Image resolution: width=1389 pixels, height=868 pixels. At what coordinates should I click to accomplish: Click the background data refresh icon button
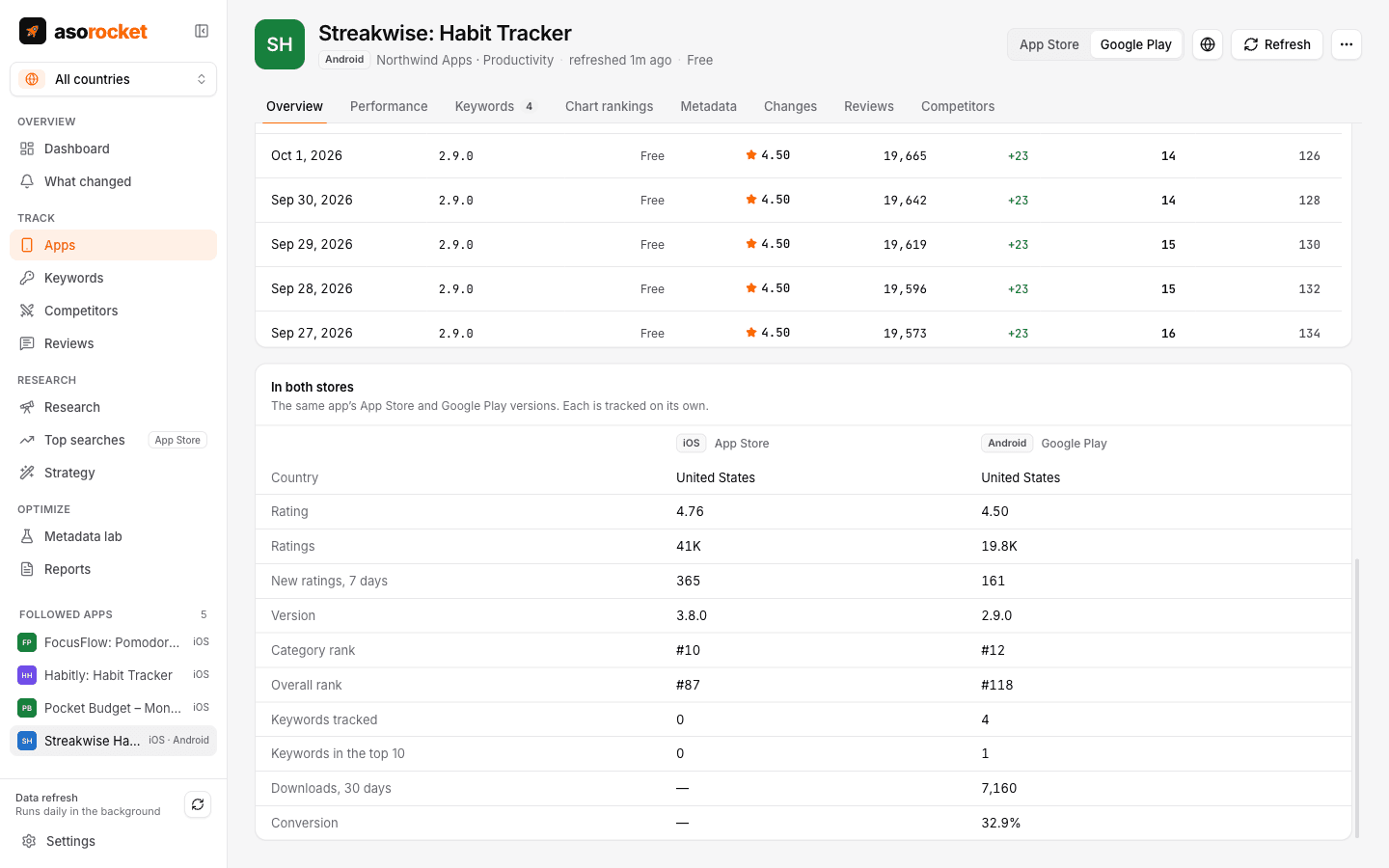(198, 804)
